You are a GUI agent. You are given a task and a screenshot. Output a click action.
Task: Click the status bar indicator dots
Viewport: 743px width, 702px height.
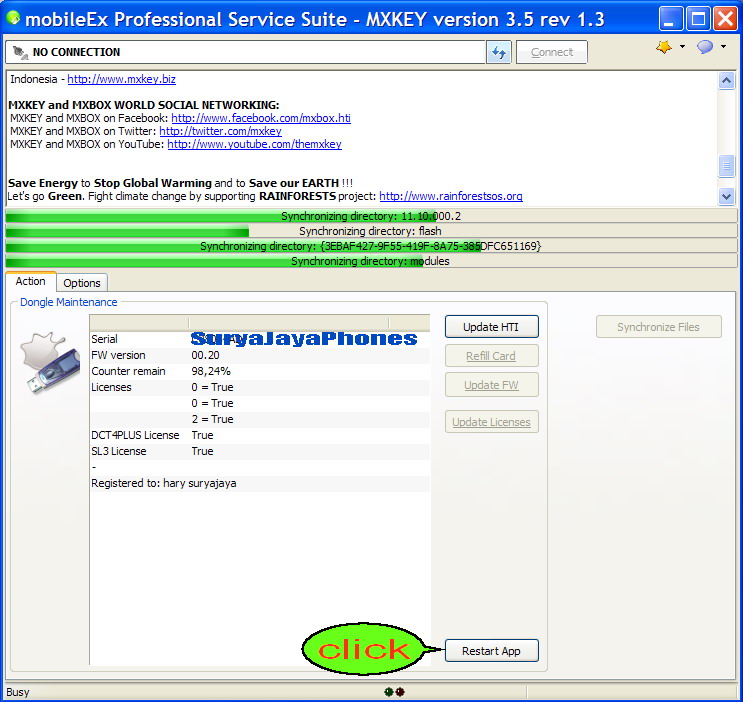coord(394,692)
